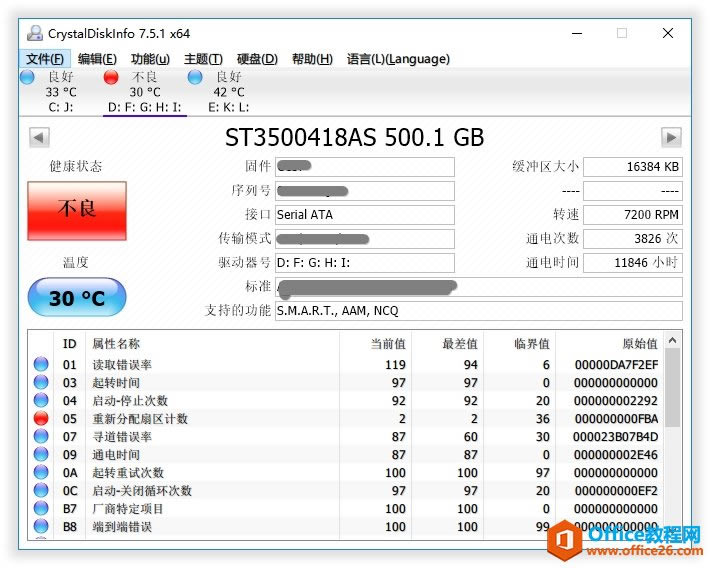Viewport: 710px width, 568px height.
Task: Click the 3826 次 power-on count field
Action: pyautogui.click(x=633, y=239)
